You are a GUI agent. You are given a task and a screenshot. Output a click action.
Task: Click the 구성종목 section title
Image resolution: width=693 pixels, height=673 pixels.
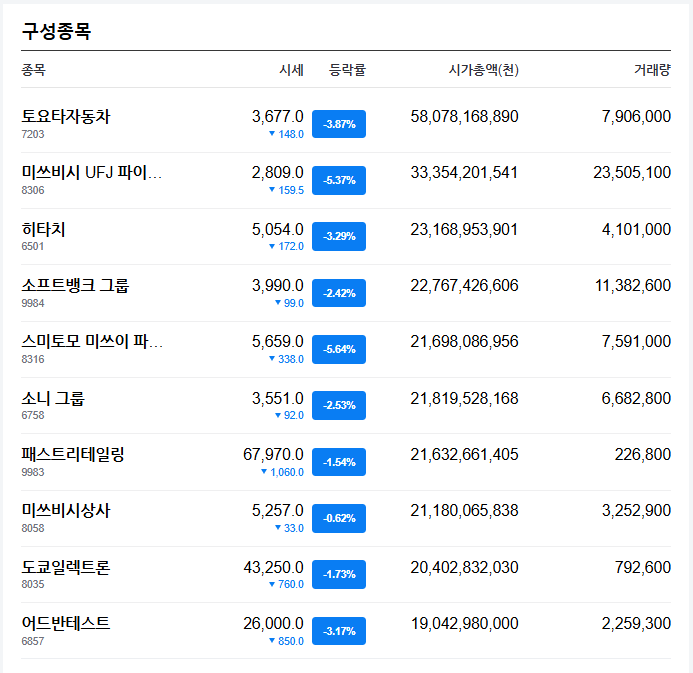pos(56,31)
